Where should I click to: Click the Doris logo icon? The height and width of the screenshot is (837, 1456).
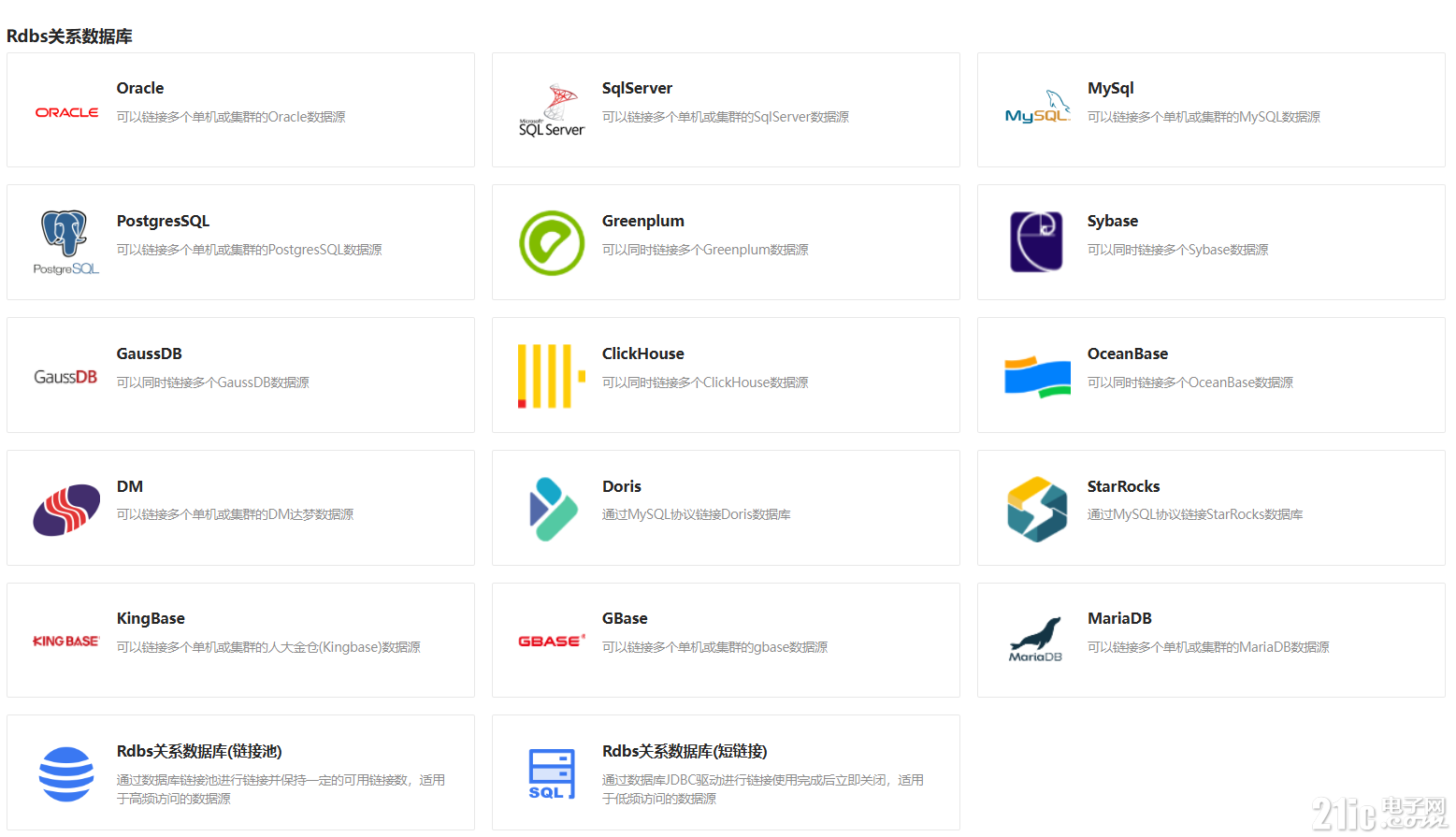(553, 509)
